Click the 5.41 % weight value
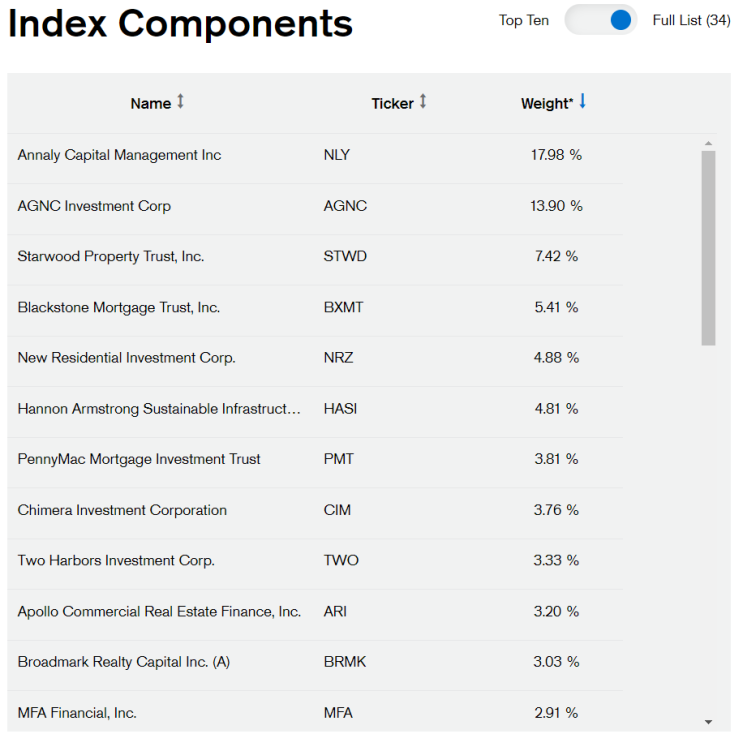 tap(556, 308)
